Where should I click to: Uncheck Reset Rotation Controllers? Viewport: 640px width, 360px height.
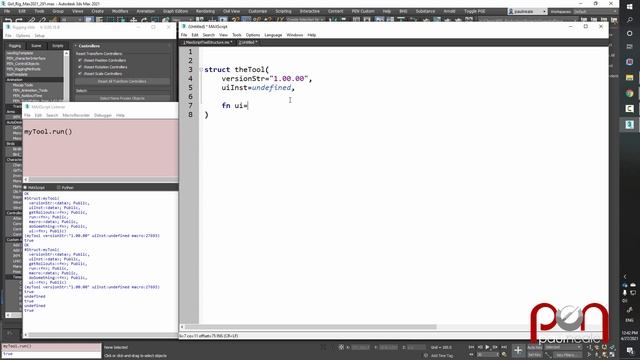point(80,67)
